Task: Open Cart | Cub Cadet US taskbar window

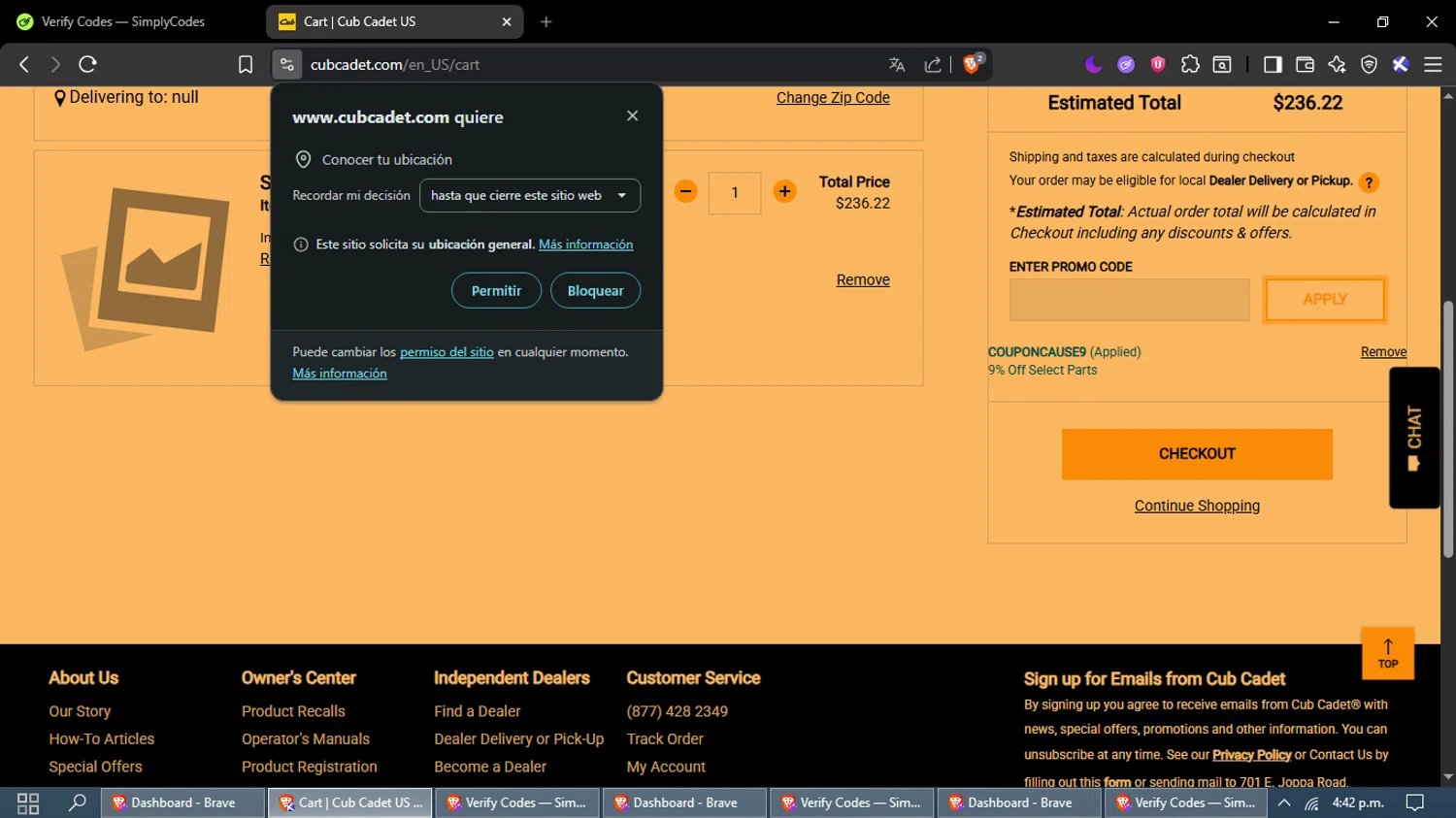Action: point(350,802)
